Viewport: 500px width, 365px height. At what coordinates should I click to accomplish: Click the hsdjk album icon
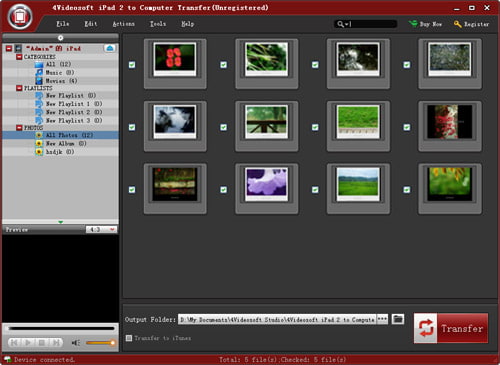point(39,152)
